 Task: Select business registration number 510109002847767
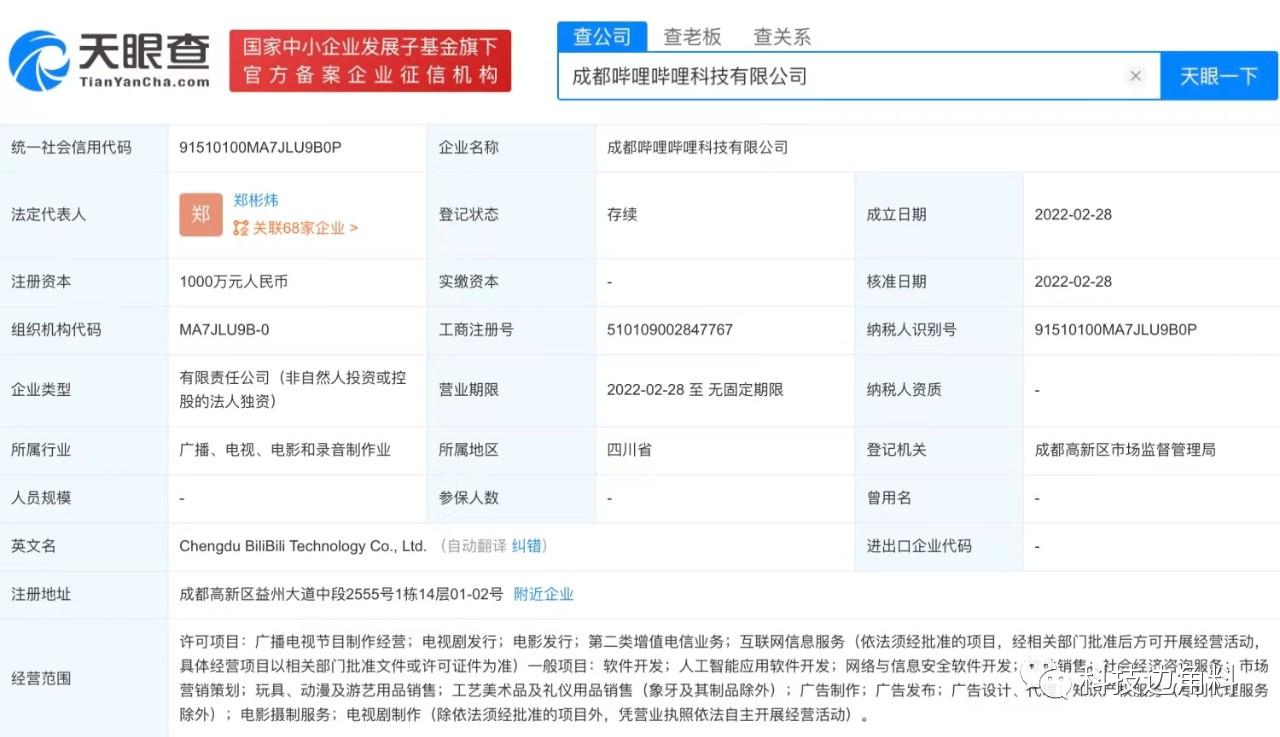[x=670, y=329]
